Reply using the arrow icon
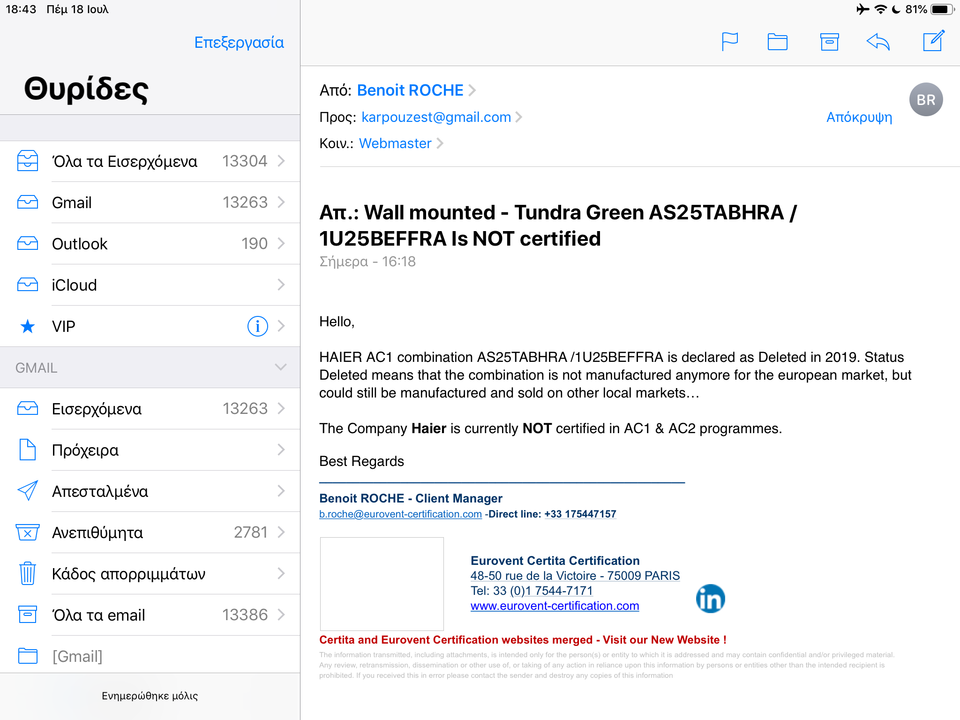The height and width of the screenshot is (720, 960). [878, 42]
